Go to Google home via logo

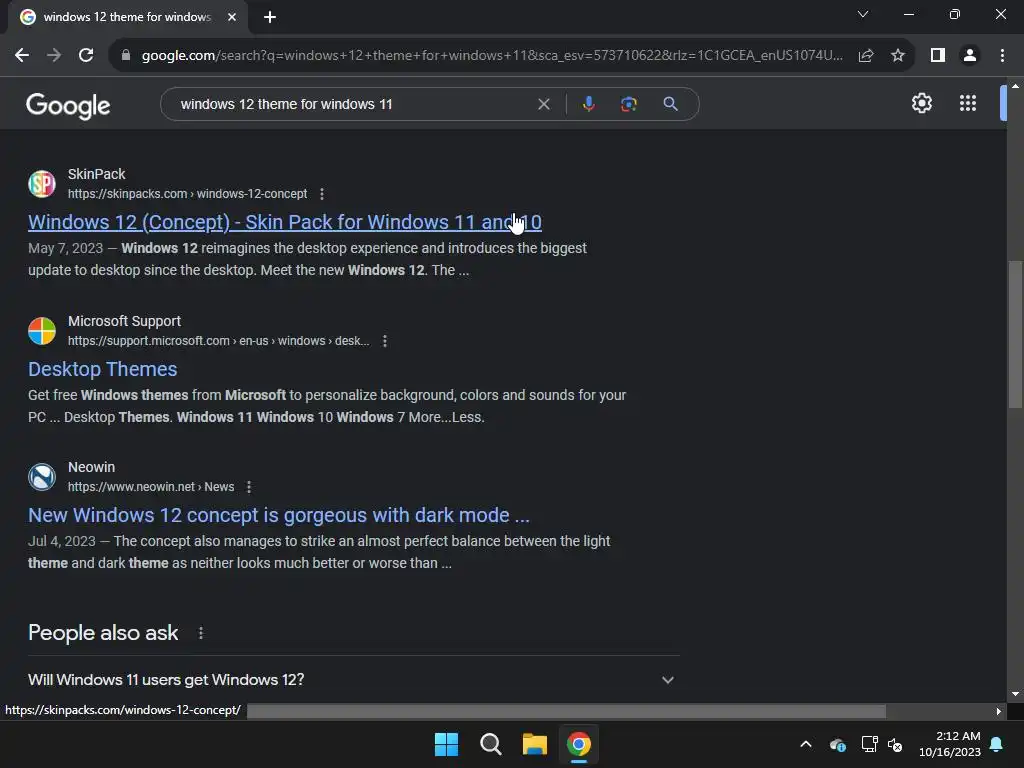click(x=68, y=105)
